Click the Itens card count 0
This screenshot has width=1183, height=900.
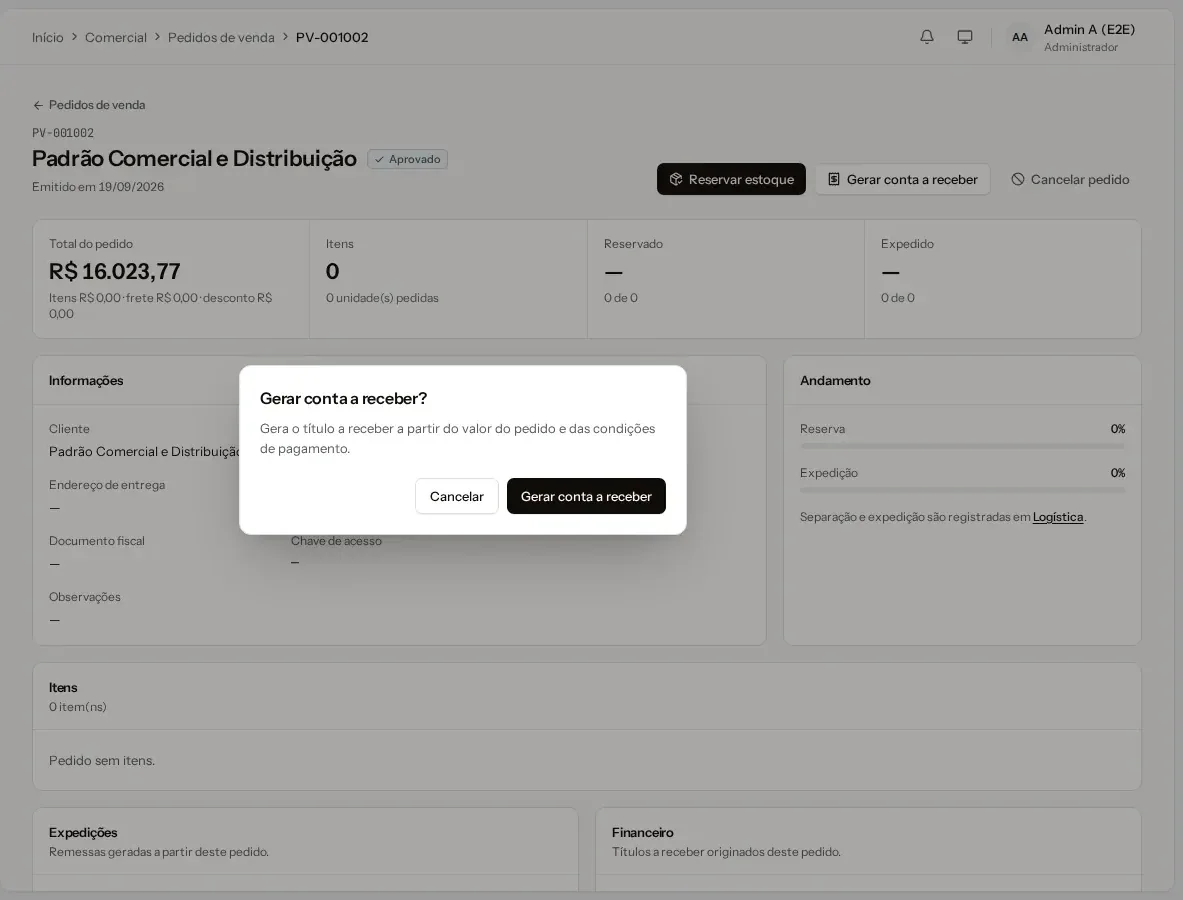pos(333,272)
